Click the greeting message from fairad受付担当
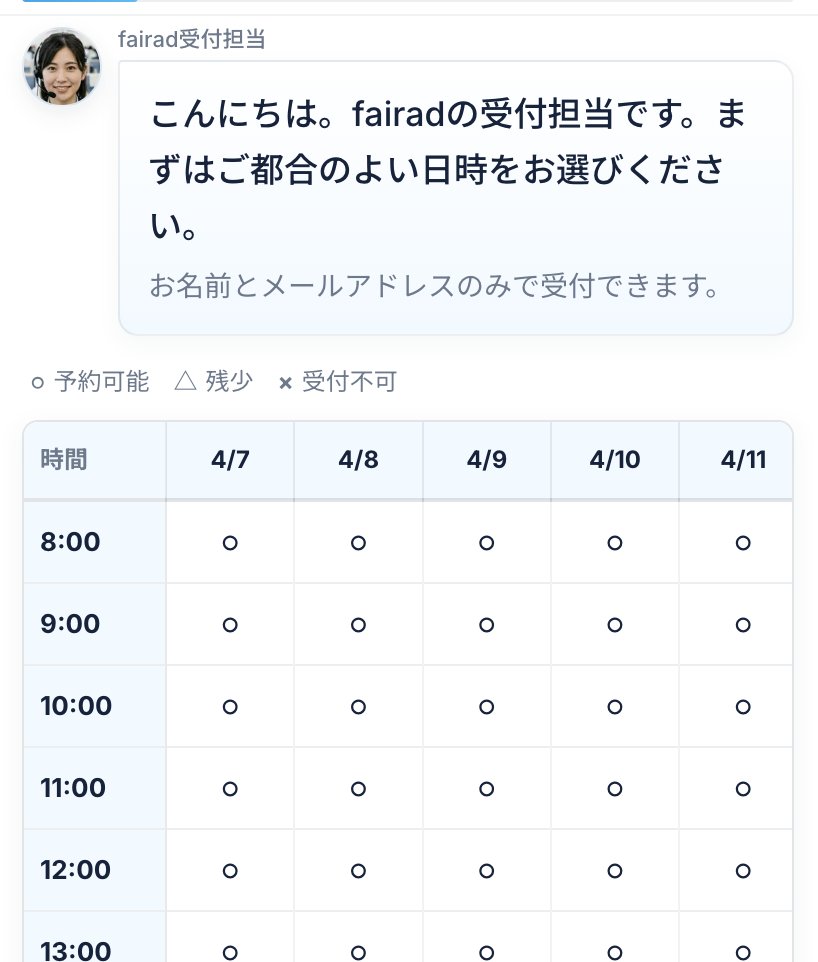Screen dimensions: 818x962 [448, 170]
